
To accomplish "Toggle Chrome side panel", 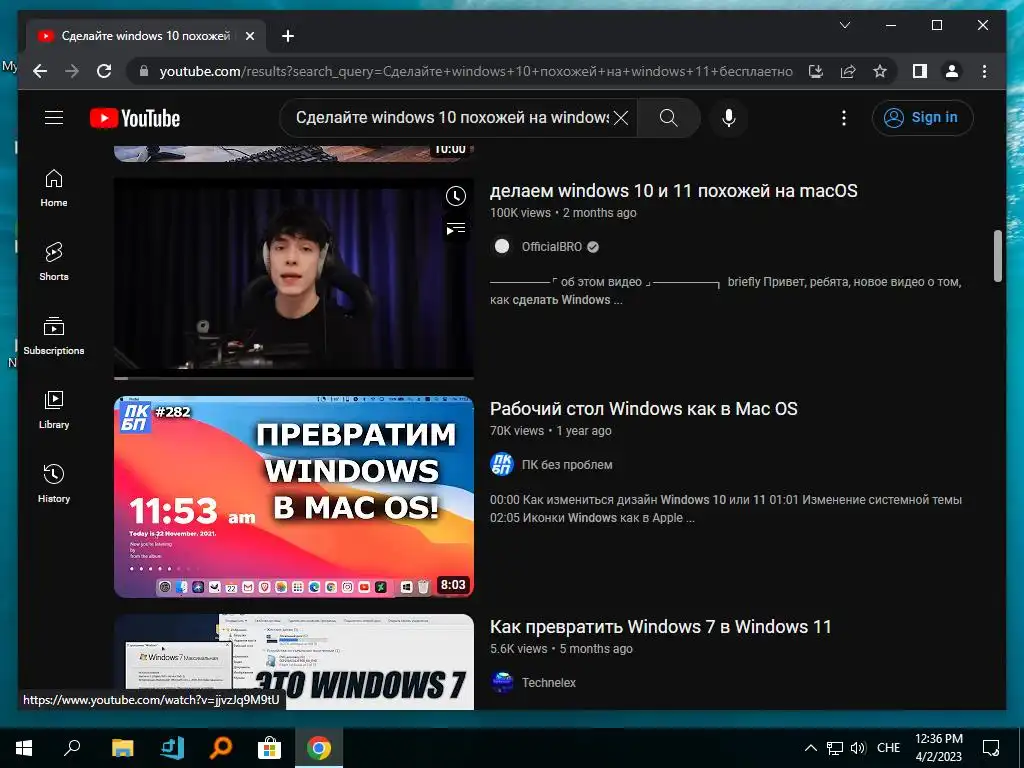I will [x=920, y=71].
